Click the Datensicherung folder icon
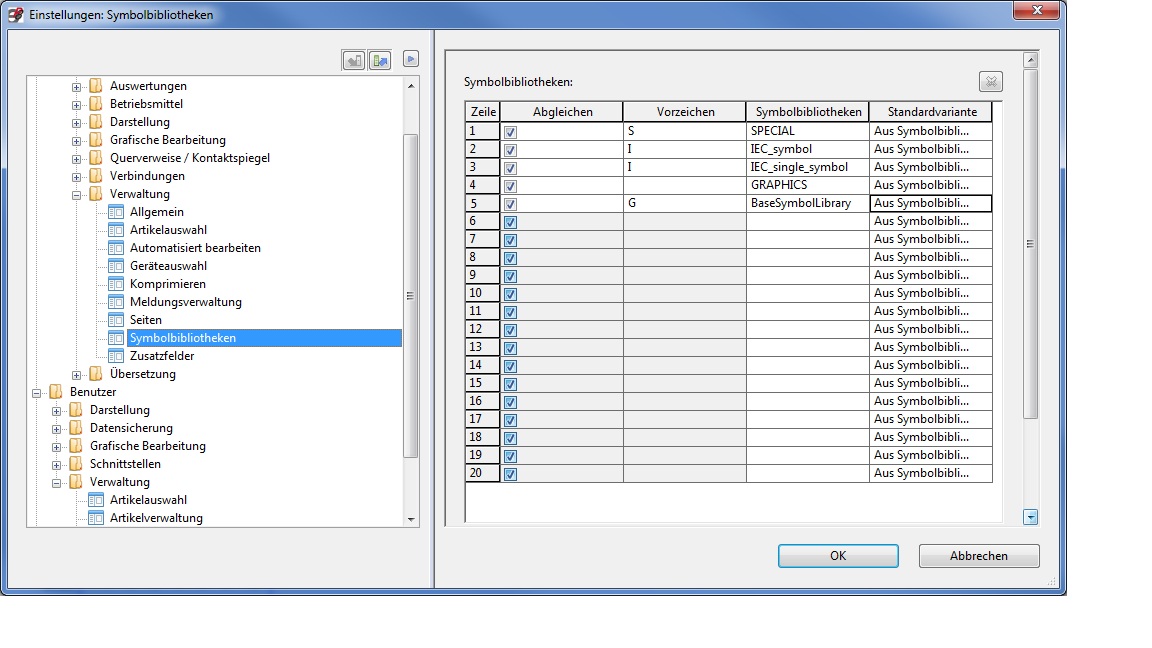 (x=76, y=428)
